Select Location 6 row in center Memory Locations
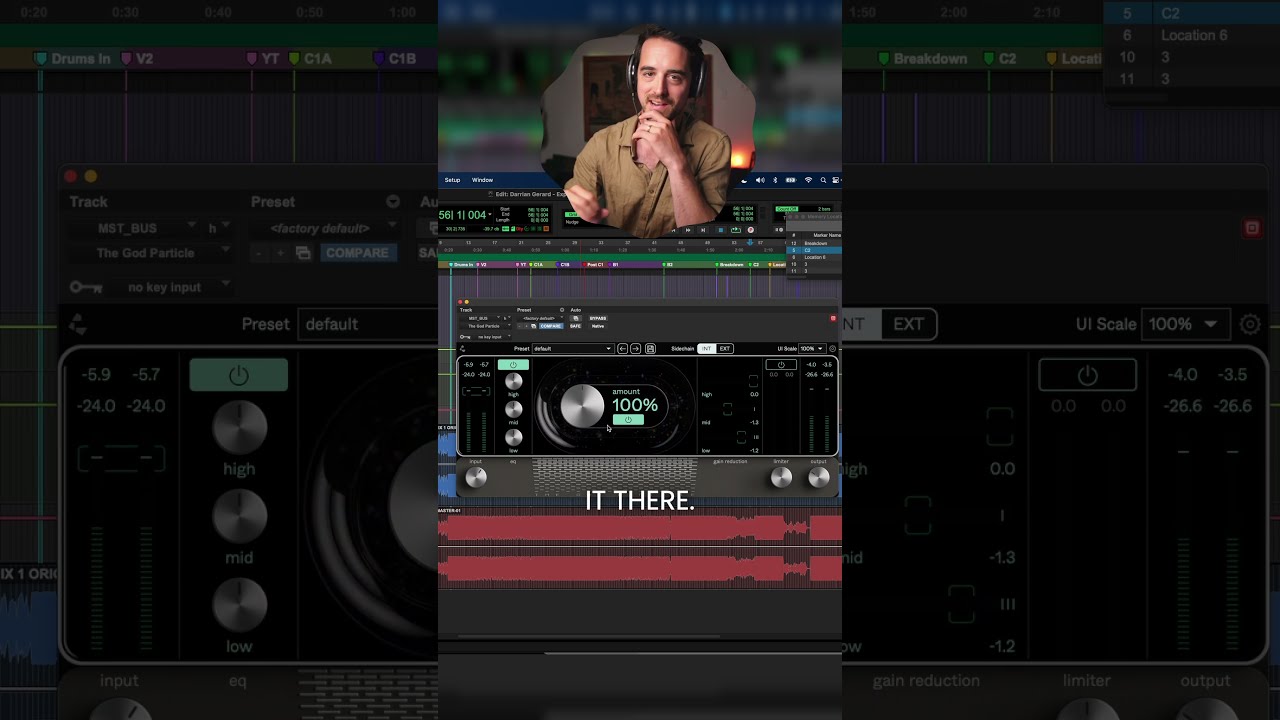 point(815,257)
